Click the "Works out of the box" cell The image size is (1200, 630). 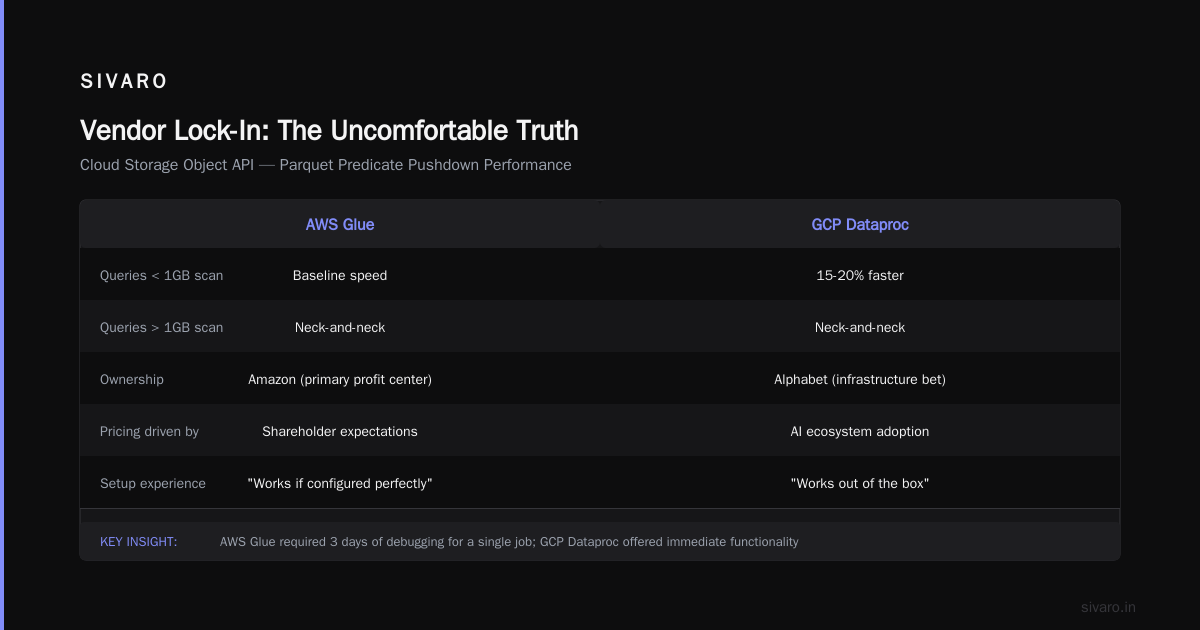[860, 483]
